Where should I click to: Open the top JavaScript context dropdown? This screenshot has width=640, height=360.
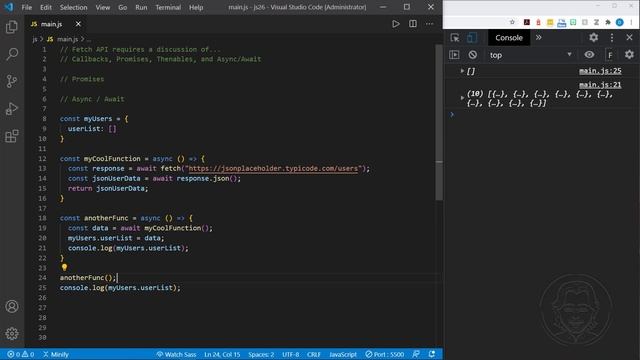point(531,55)
